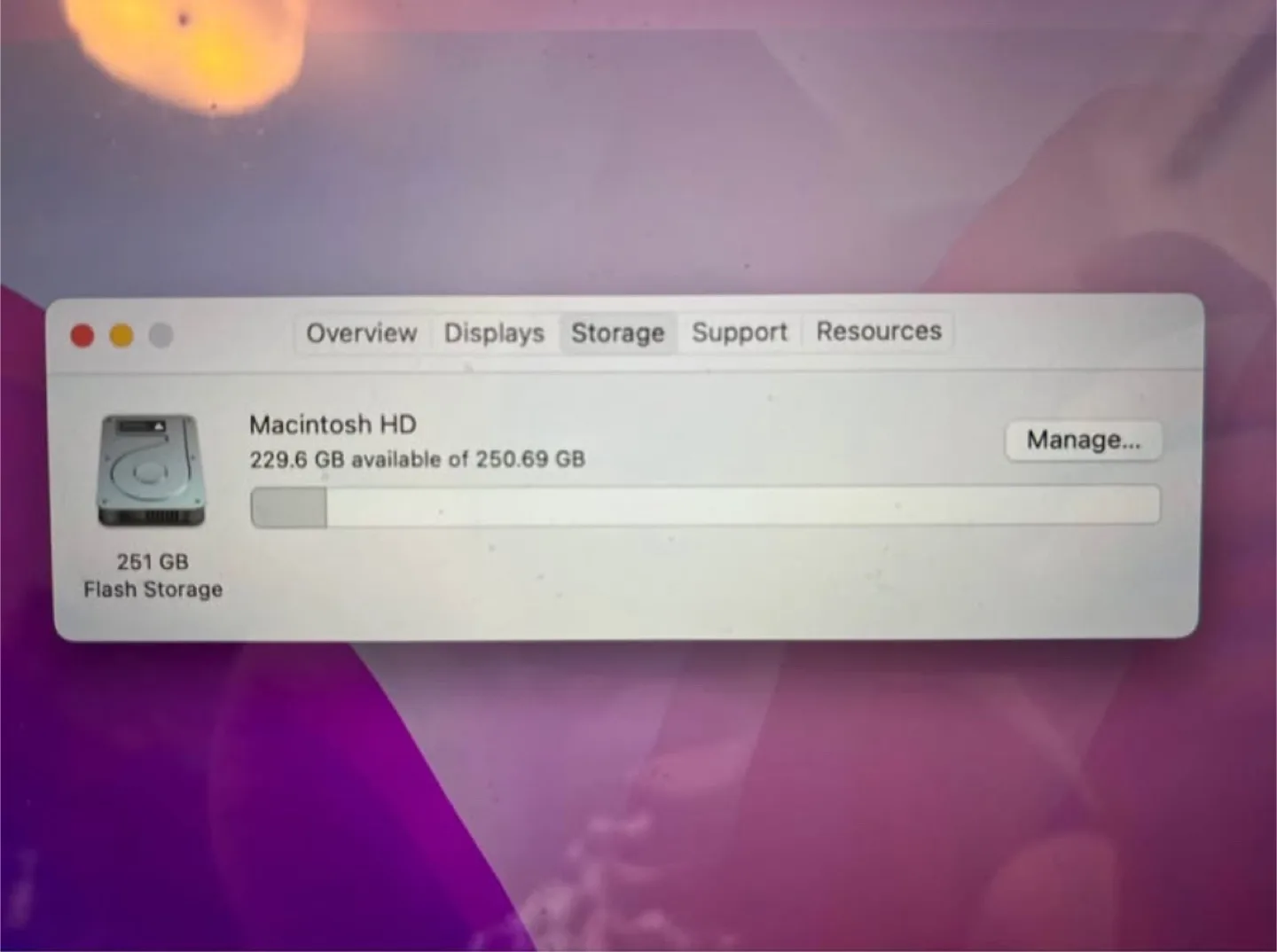View the Resources tab
1277x952 pixels.
click(x=879, y=331)
